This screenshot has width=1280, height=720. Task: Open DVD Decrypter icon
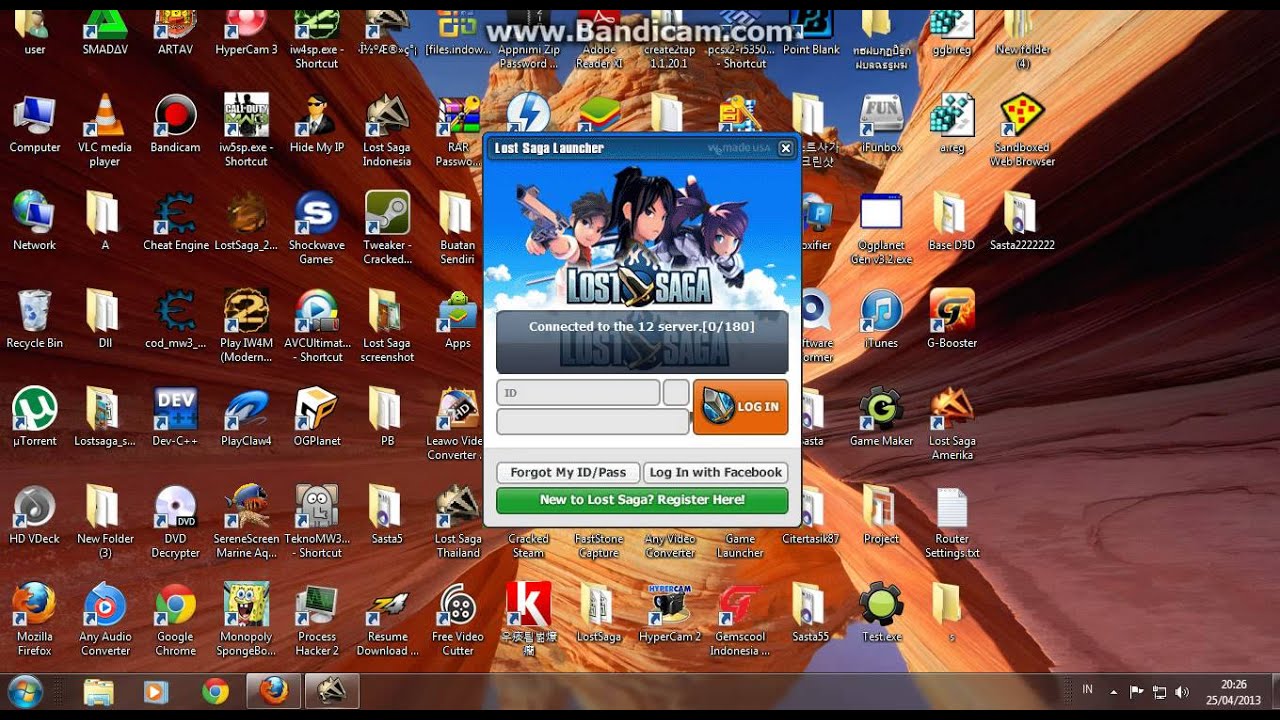[176, 523]
